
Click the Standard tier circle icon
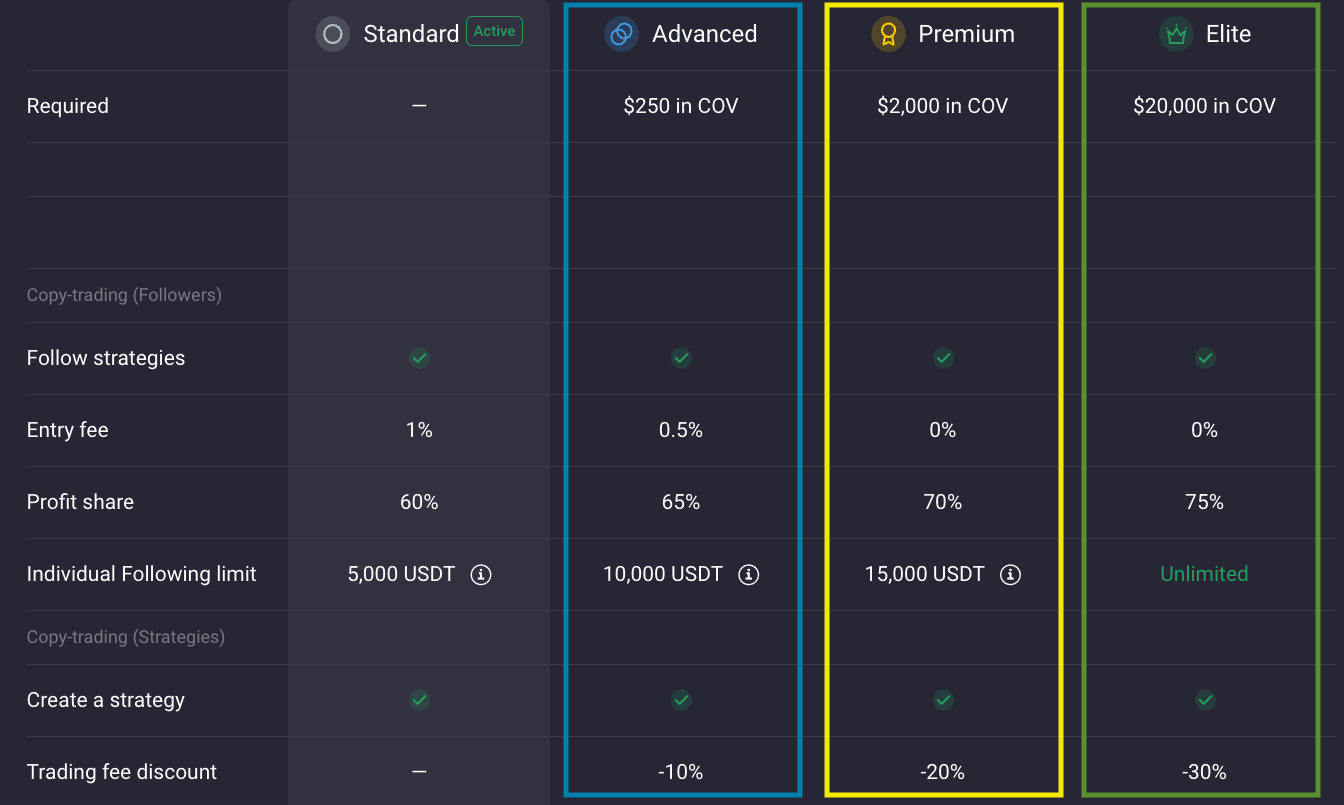point(333,35)
